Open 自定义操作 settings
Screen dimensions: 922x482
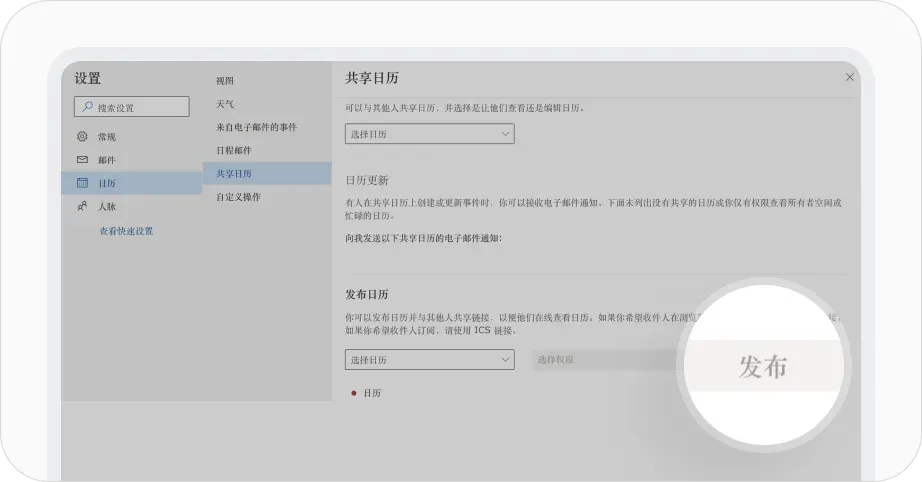click(238, 197)
